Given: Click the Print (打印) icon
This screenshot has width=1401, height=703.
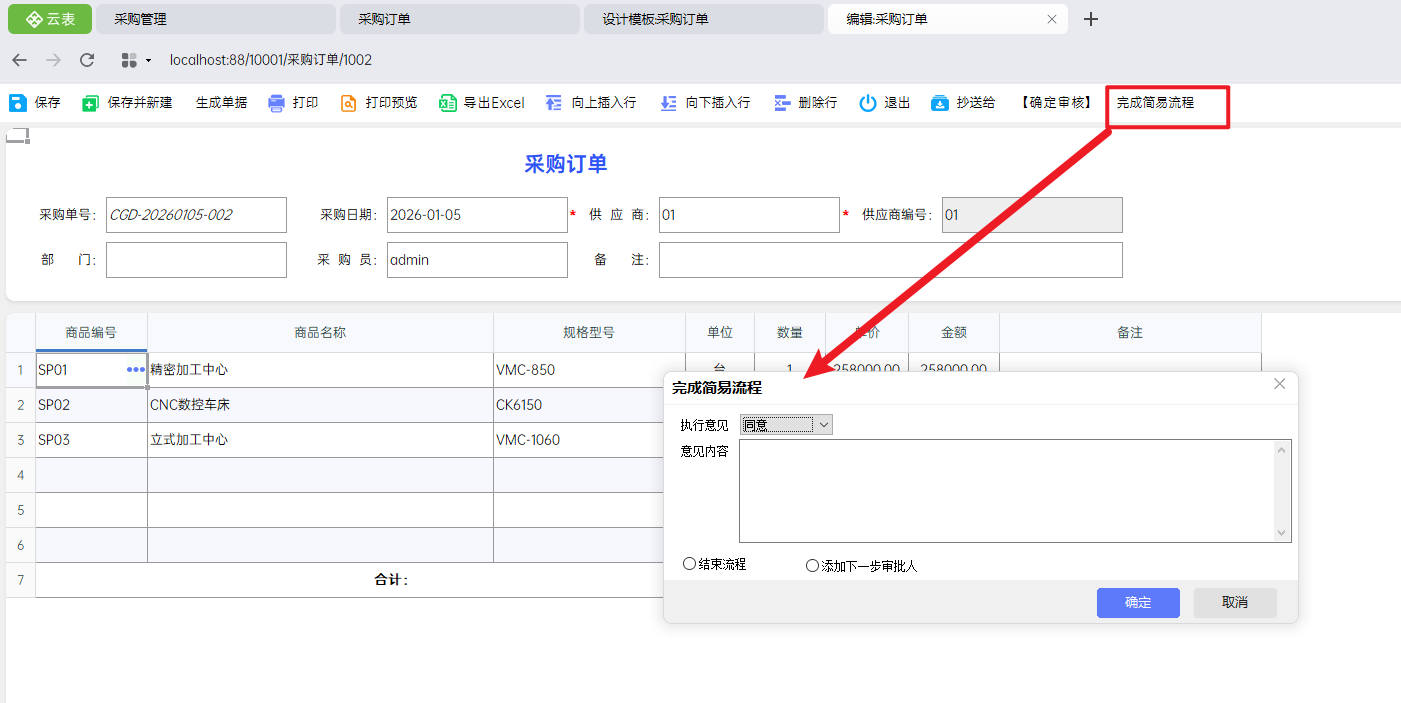Looking at the screenshot, I should coord(277,103).
